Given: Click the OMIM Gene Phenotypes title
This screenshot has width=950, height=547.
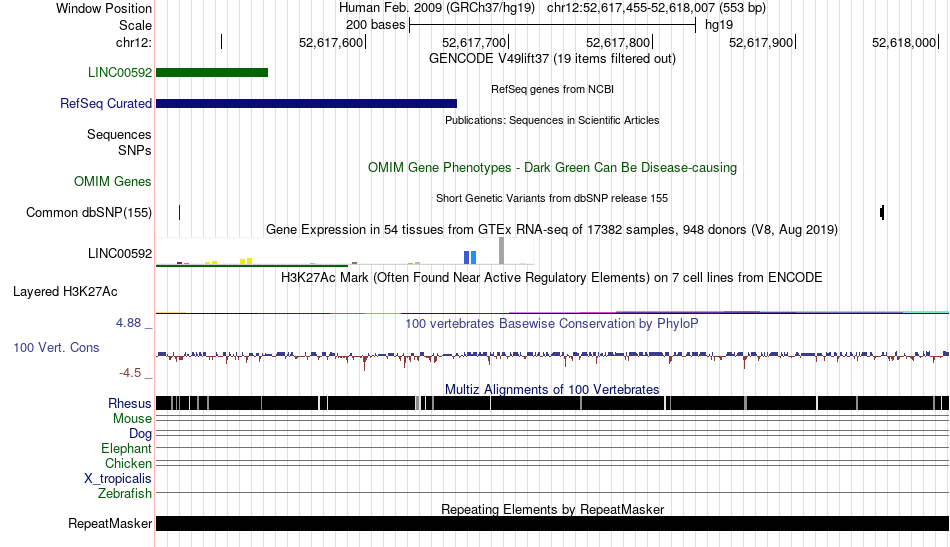Looking at the screenshot, I should [x=553, y=168].
